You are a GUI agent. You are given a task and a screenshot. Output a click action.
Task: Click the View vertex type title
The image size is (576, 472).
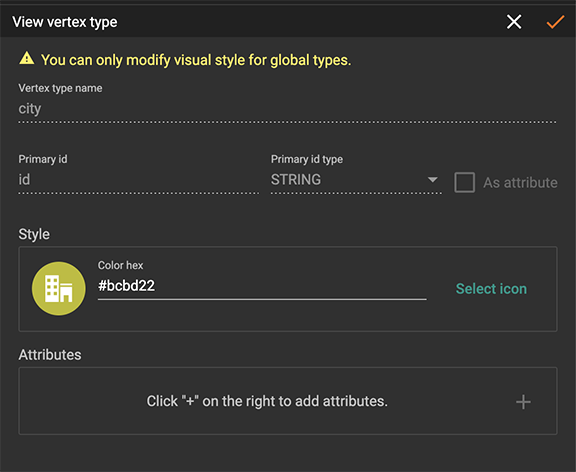65,22
